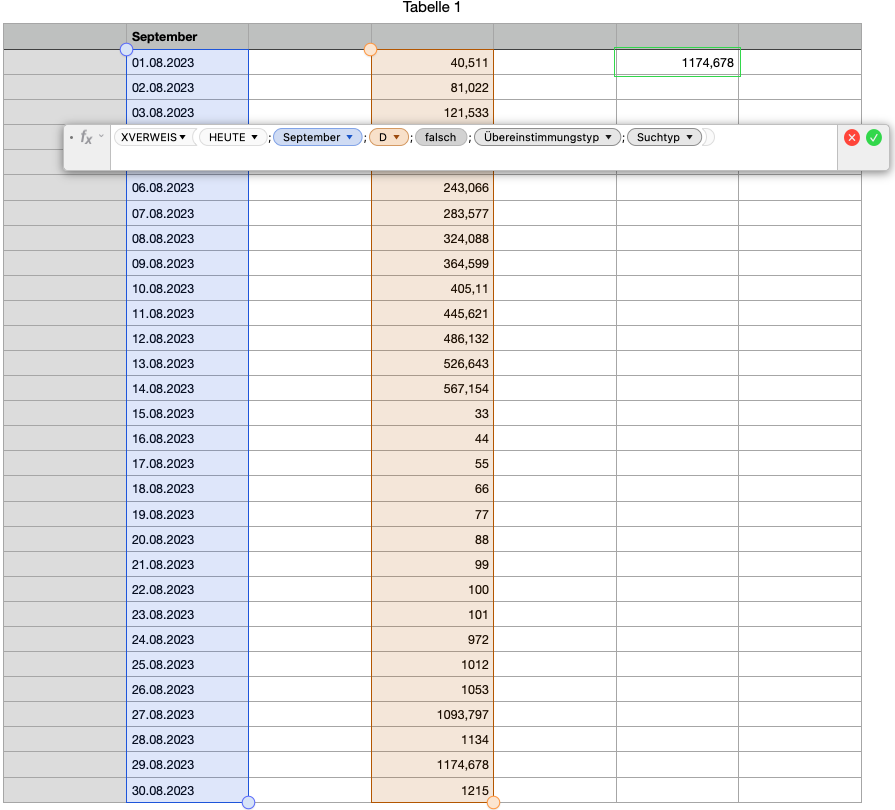Open Übereinstimmungstyp argument dropdown

pyautogui.click(x=608, y=137)
